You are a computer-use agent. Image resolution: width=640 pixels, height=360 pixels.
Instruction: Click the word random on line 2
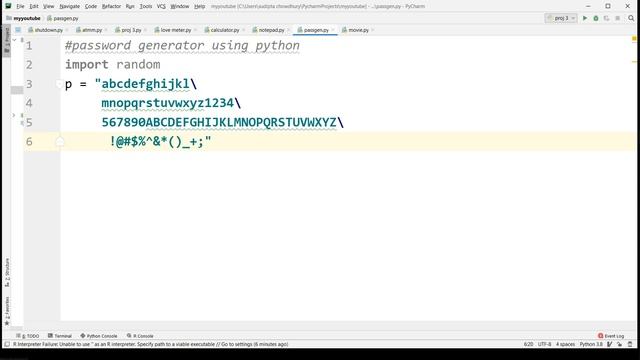tap(138, 64)
